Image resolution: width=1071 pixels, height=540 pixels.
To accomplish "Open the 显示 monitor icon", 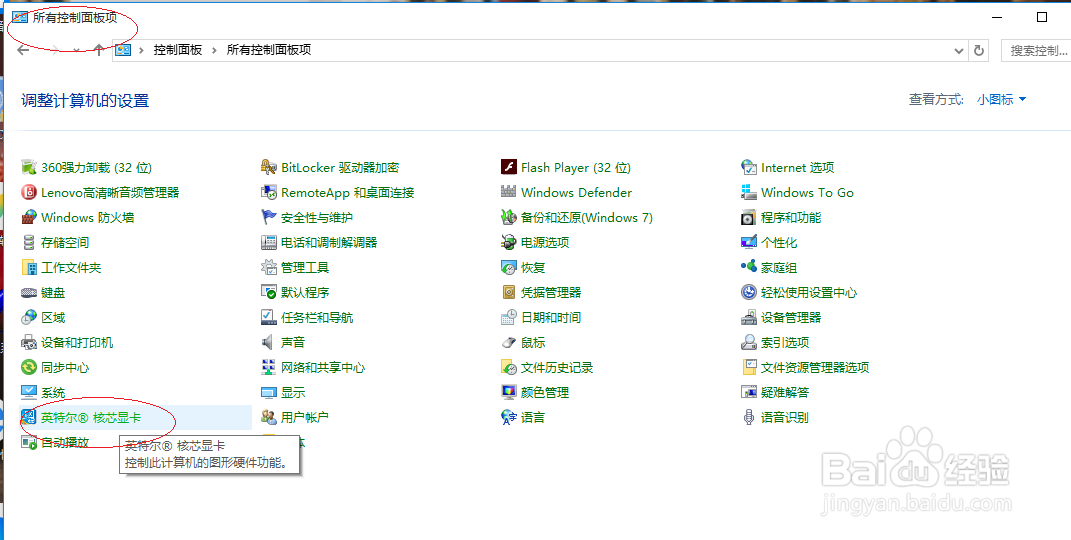I will 268,393.
